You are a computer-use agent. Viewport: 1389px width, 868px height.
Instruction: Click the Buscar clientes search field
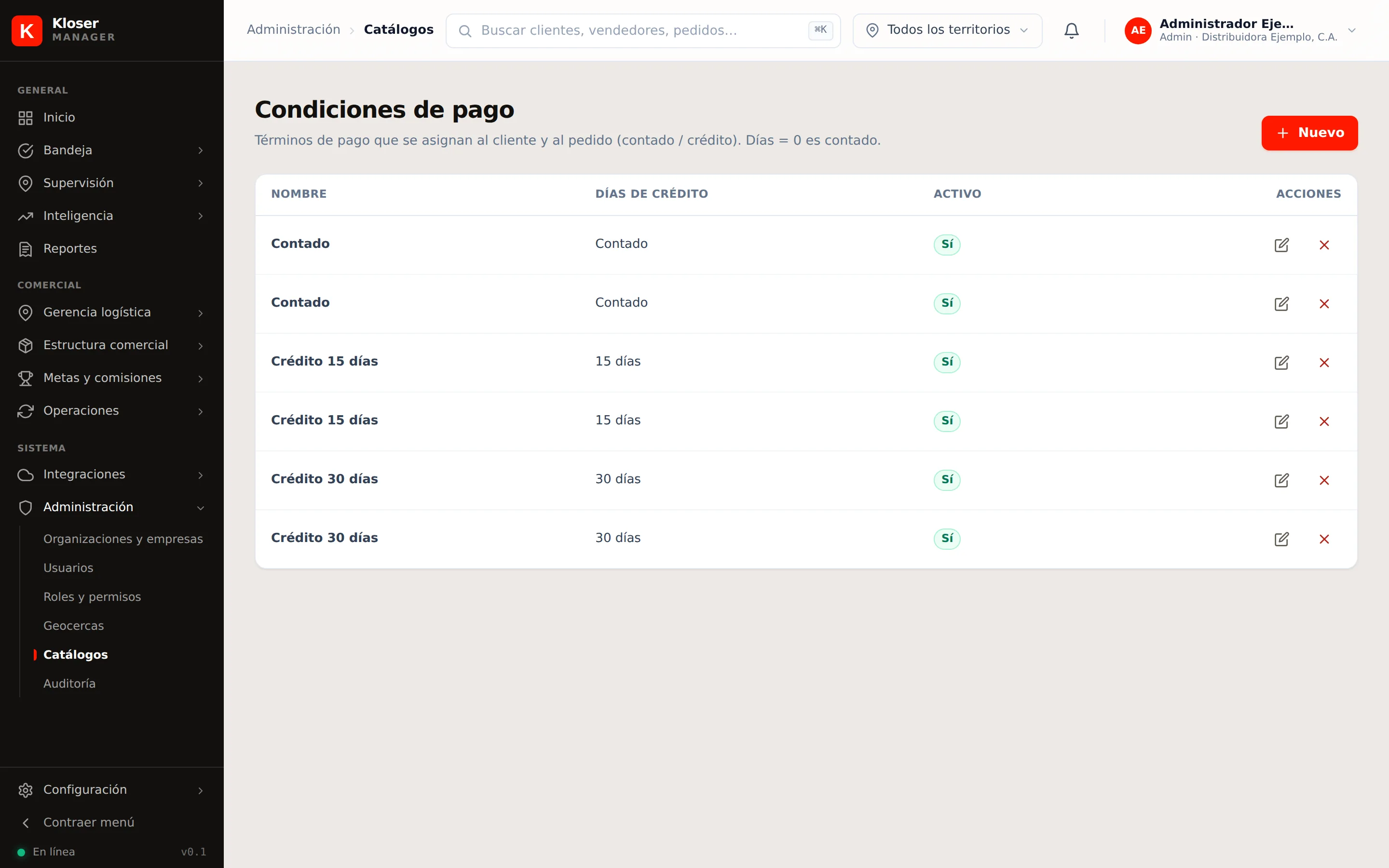pos(643,30)
